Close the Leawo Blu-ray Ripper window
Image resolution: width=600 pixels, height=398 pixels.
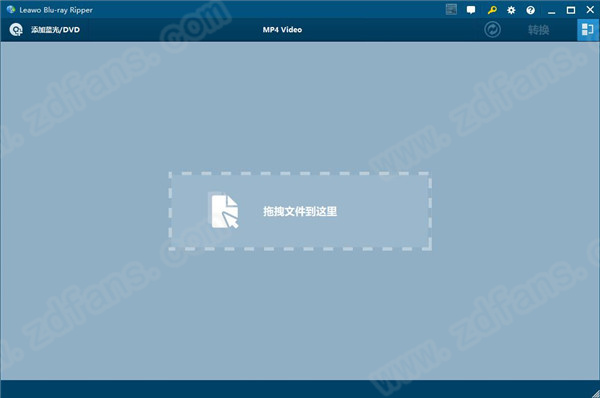tap(590, 10)
